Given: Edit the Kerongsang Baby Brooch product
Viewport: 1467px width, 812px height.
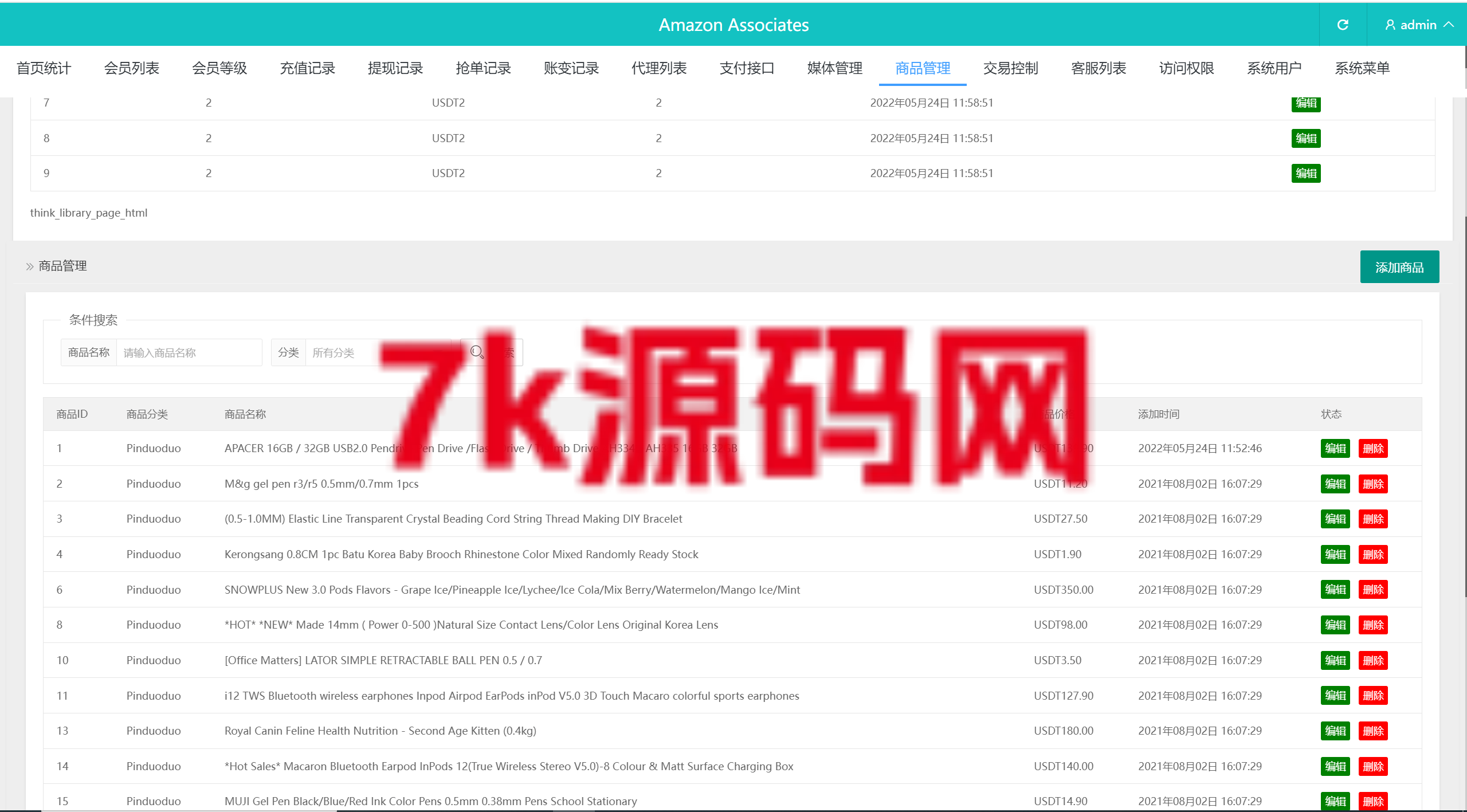Looking at the screenshot, I should (1335, 555).
